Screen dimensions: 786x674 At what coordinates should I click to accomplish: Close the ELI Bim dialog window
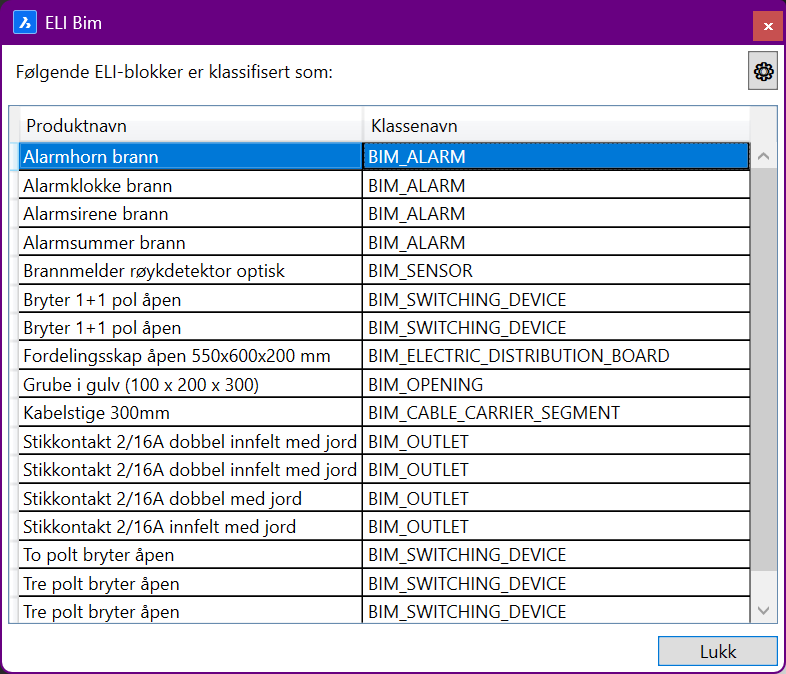[x=768, y=26]
